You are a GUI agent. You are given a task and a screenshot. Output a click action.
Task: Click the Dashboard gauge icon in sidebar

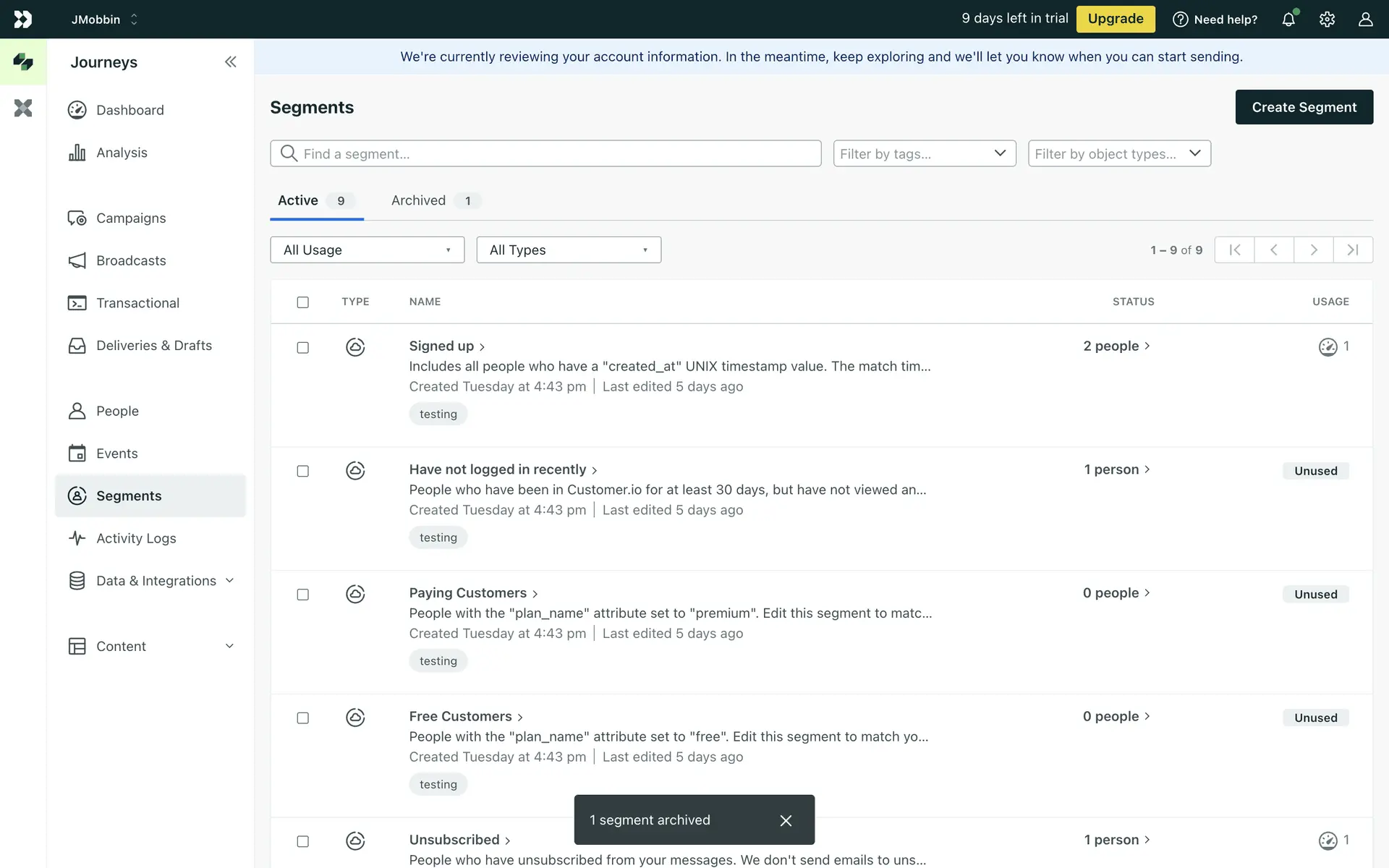[77, 110]
